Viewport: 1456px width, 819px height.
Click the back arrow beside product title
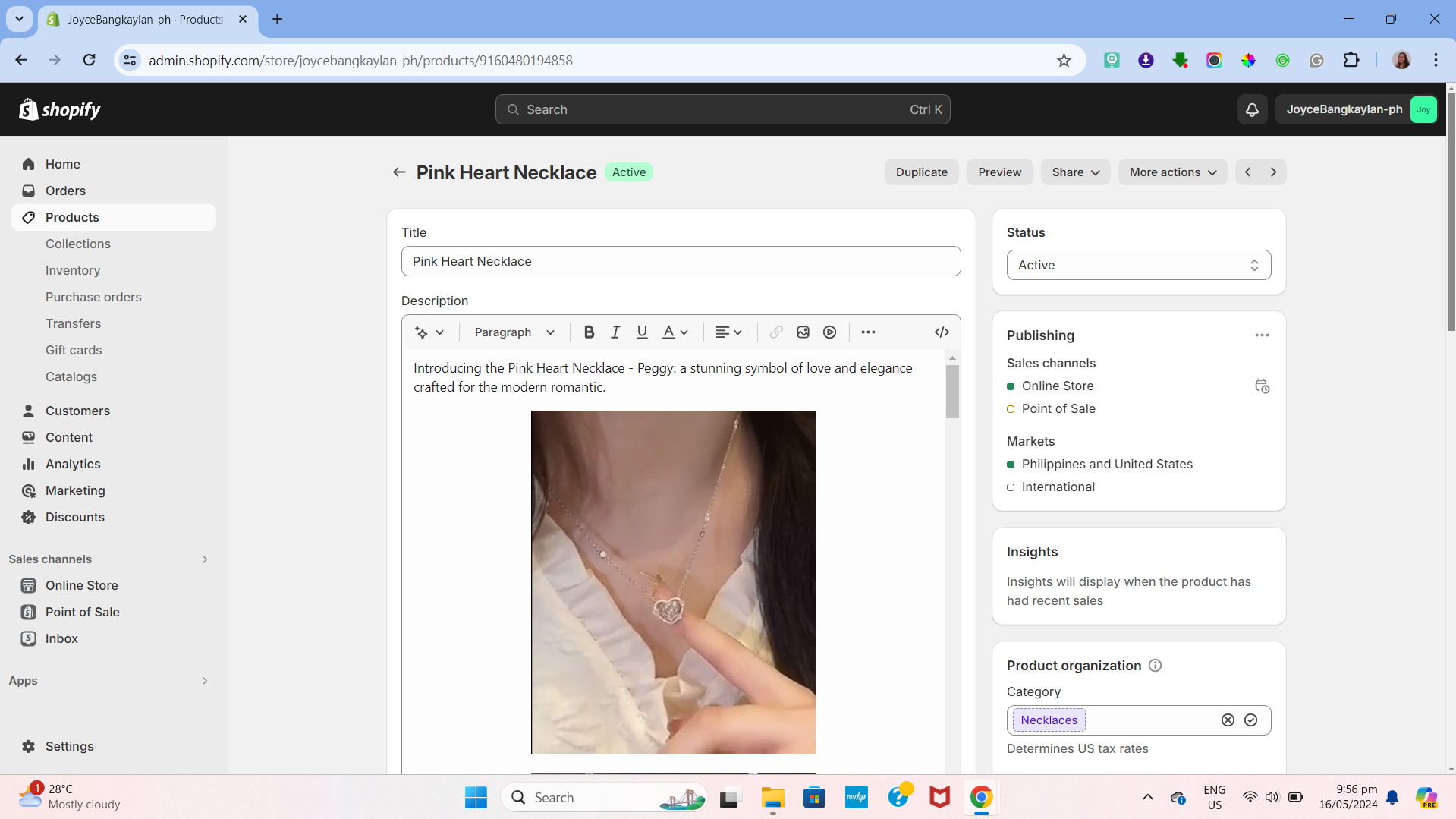399,172
